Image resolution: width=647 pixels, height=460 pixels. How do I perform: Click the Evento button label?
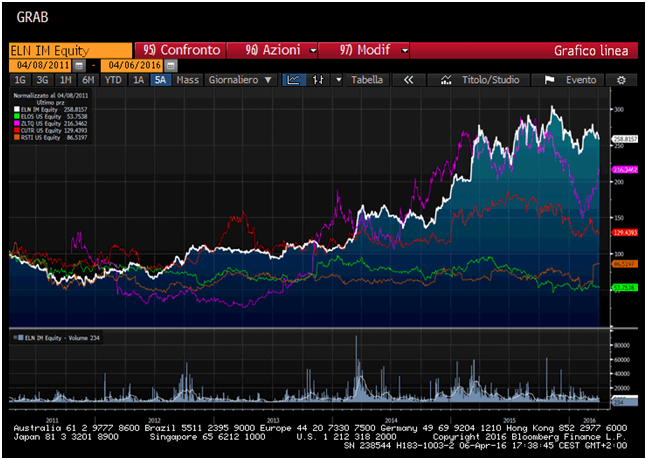coord(581,80)
